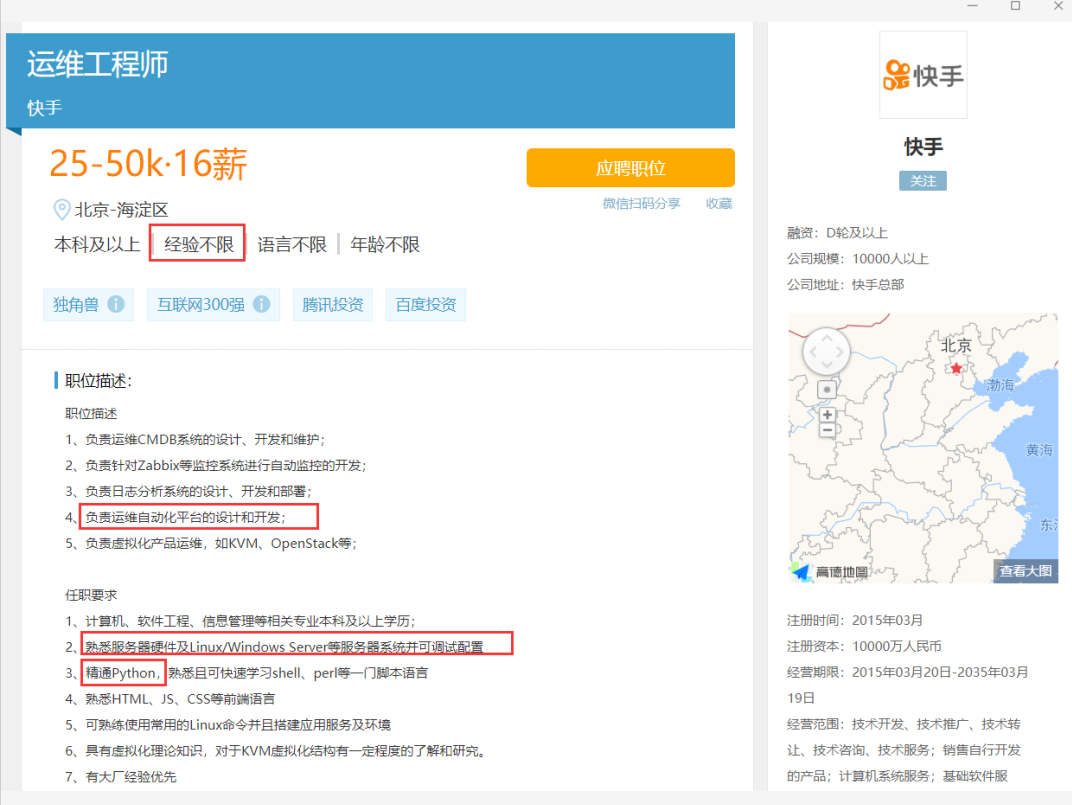
Task: Click line 负责运维自动化平台的设计和开发
Action: (185, 517)
